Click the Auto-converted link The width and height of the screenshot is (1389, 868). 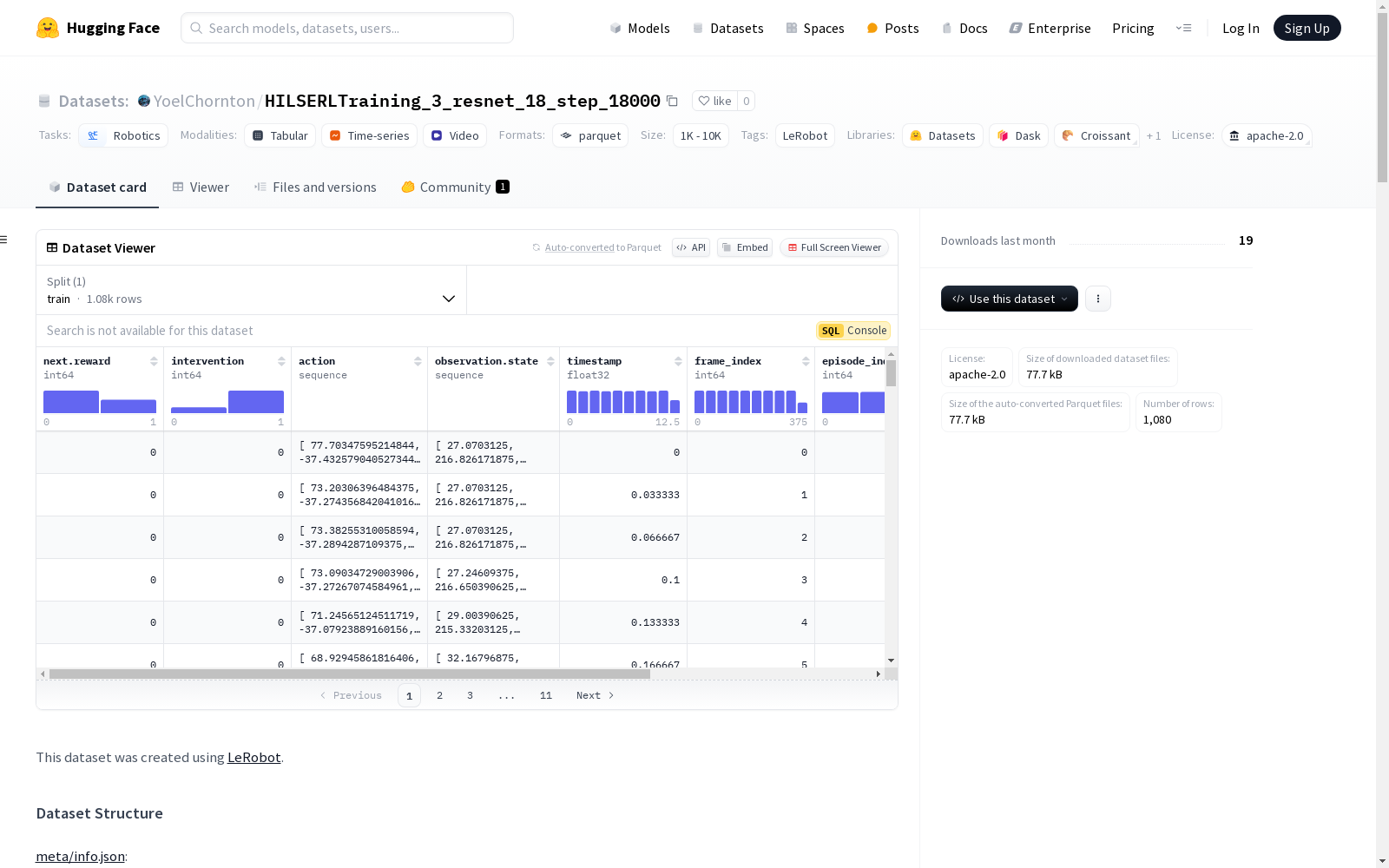[x=579, y=247]
